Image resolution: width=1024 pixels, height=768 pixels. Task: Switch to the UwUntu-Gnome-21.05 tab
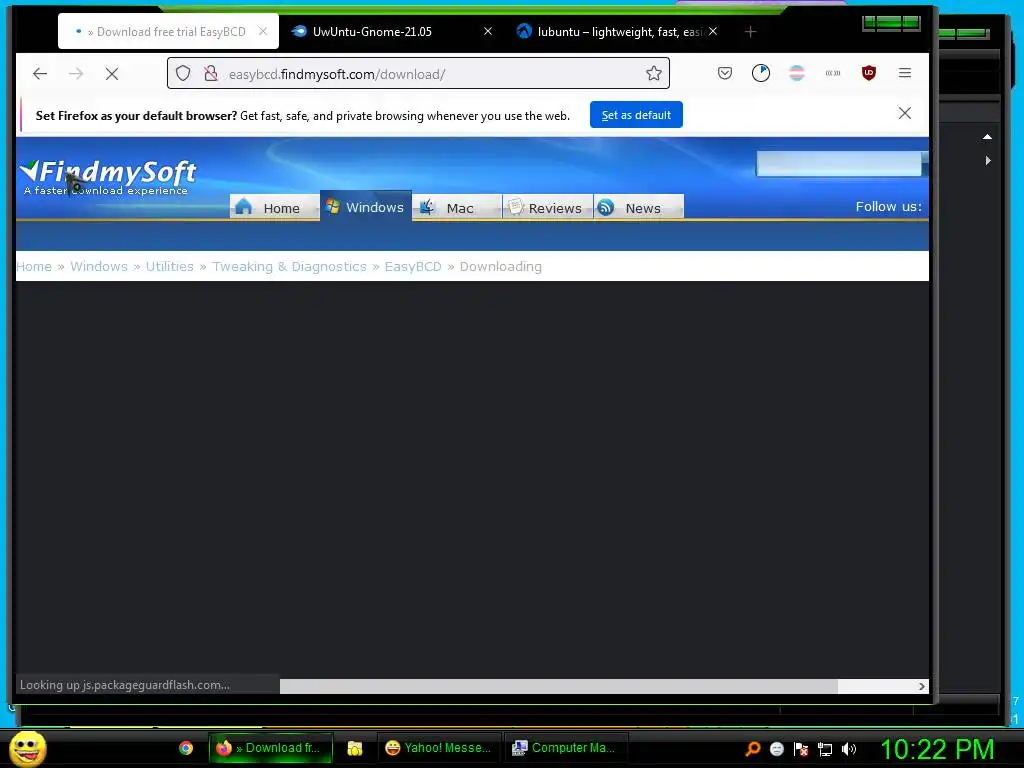pyautogui.click(x=392, y=31)
